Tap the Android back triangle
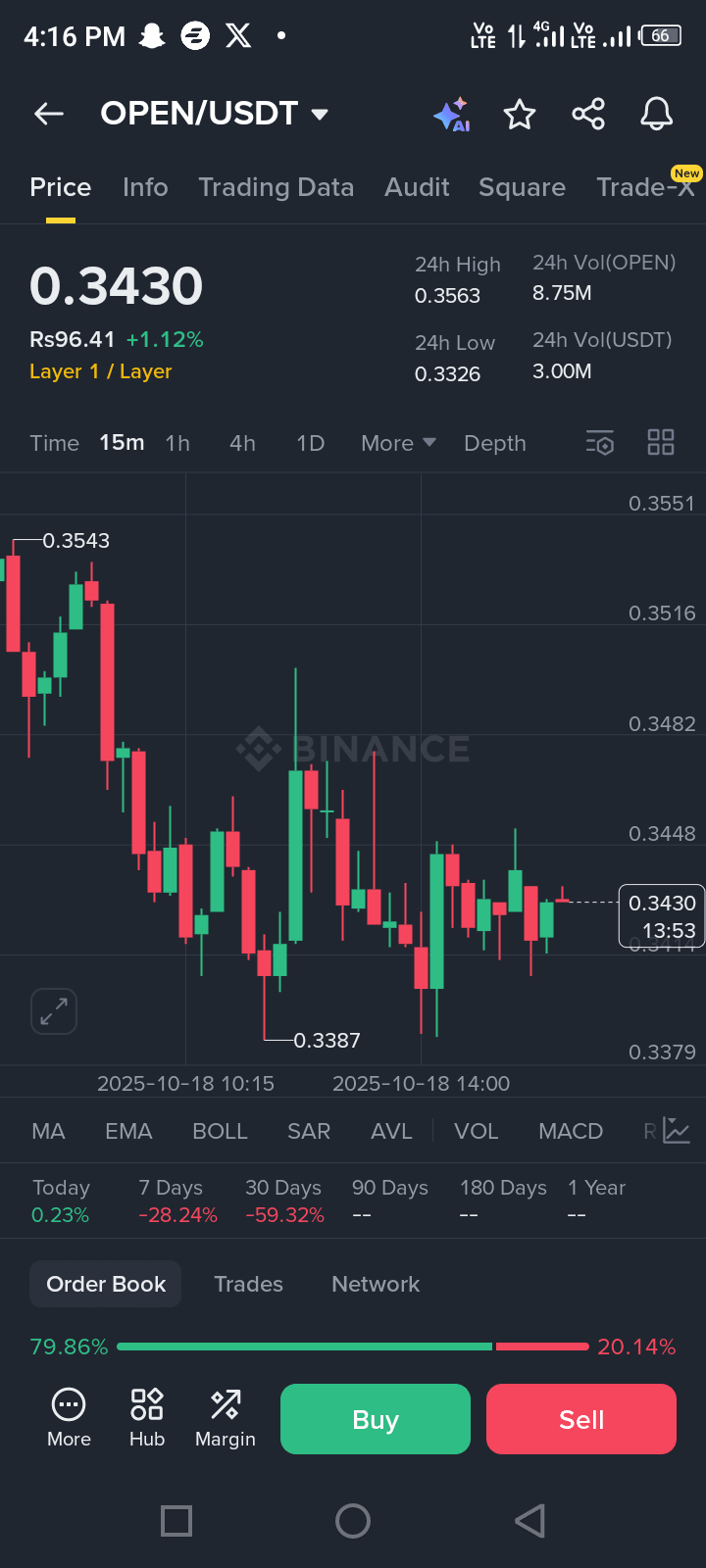 529,1521
